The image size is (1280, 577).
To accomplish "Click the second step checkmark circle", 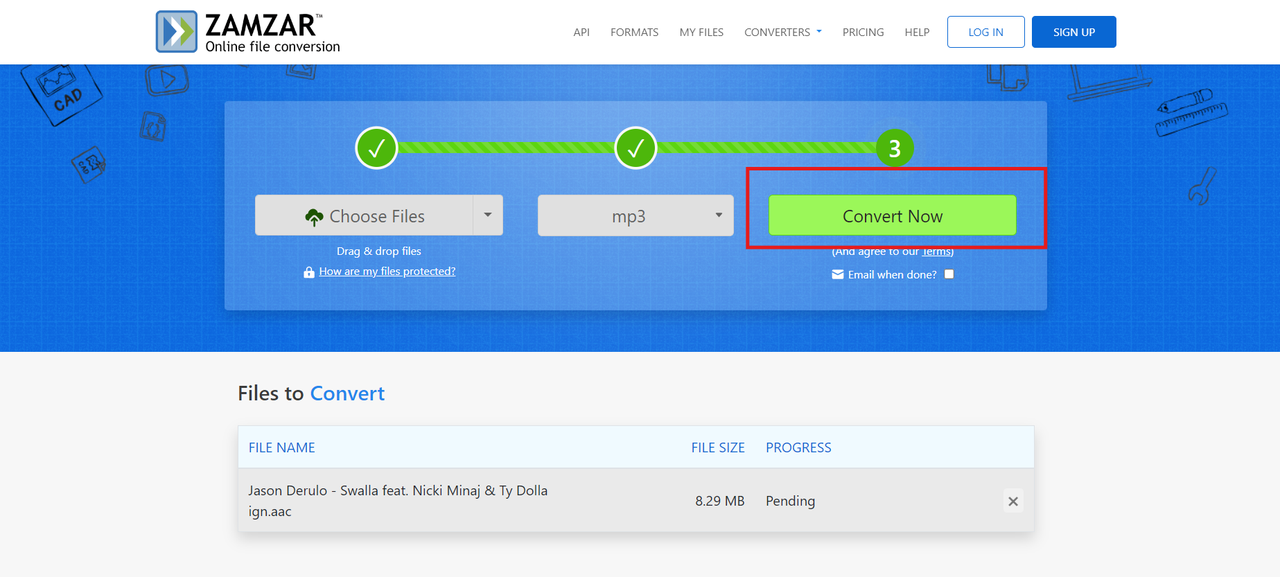I will coord(635,149).
